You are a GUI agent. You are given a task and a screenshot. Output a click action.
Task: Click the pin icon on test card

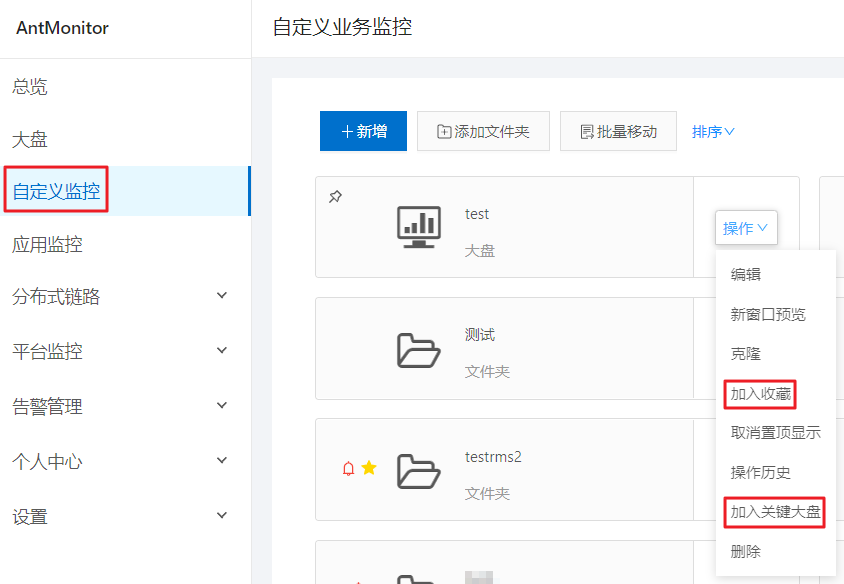(x=335, y=196)
